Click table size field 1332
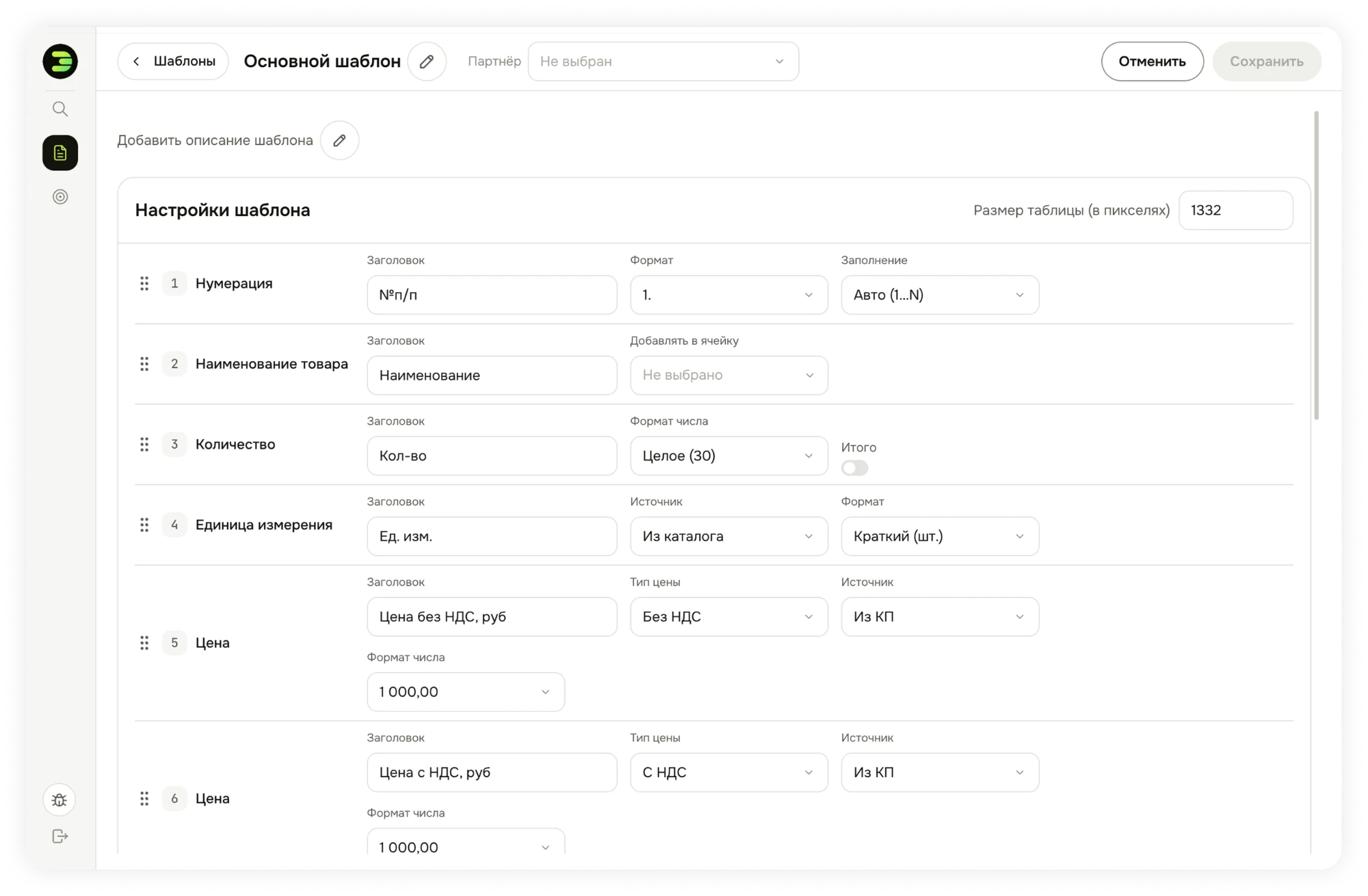The image size is (1368, 896). [x=1236, y=210]
